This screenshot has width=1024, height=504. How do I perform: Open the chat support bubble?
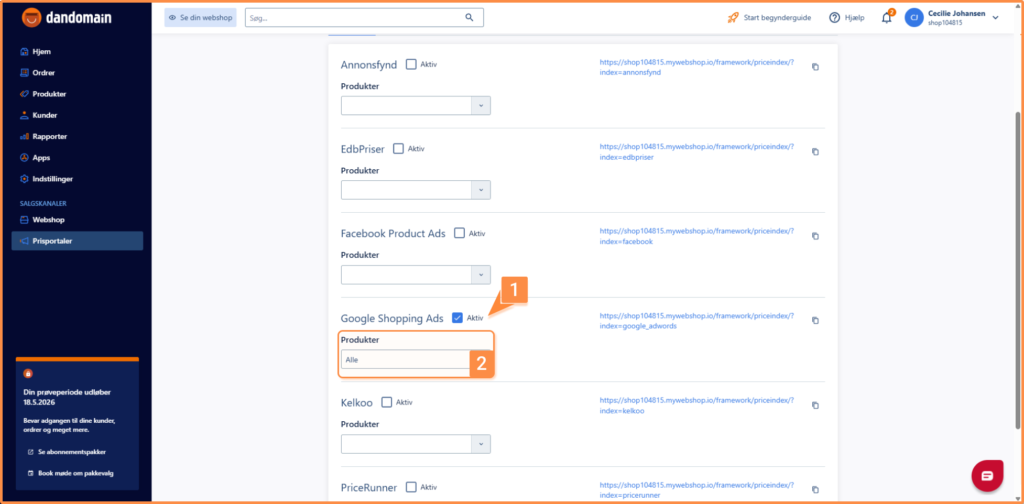click(987, 474)
